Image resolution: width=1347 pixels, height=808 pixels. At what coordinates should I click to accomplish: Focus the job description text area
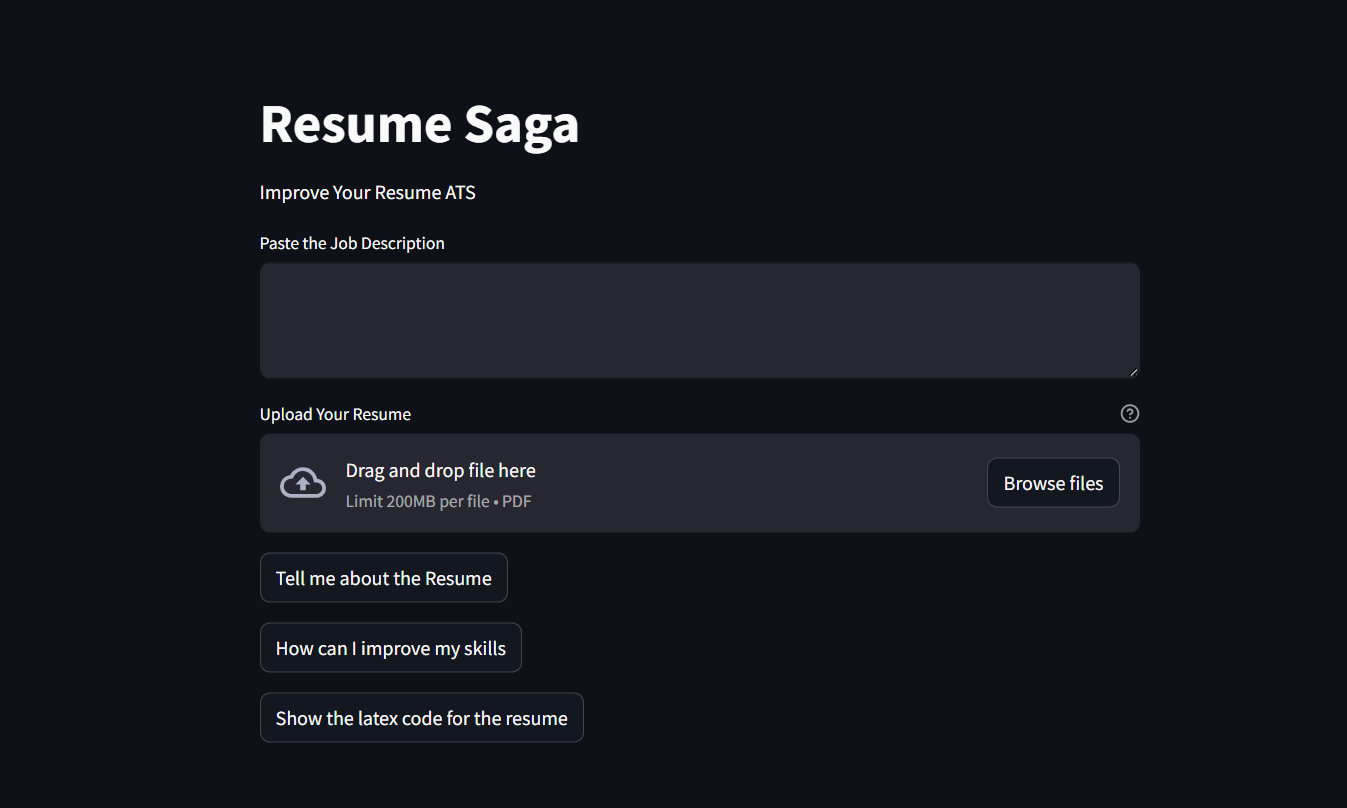point(699,320)
